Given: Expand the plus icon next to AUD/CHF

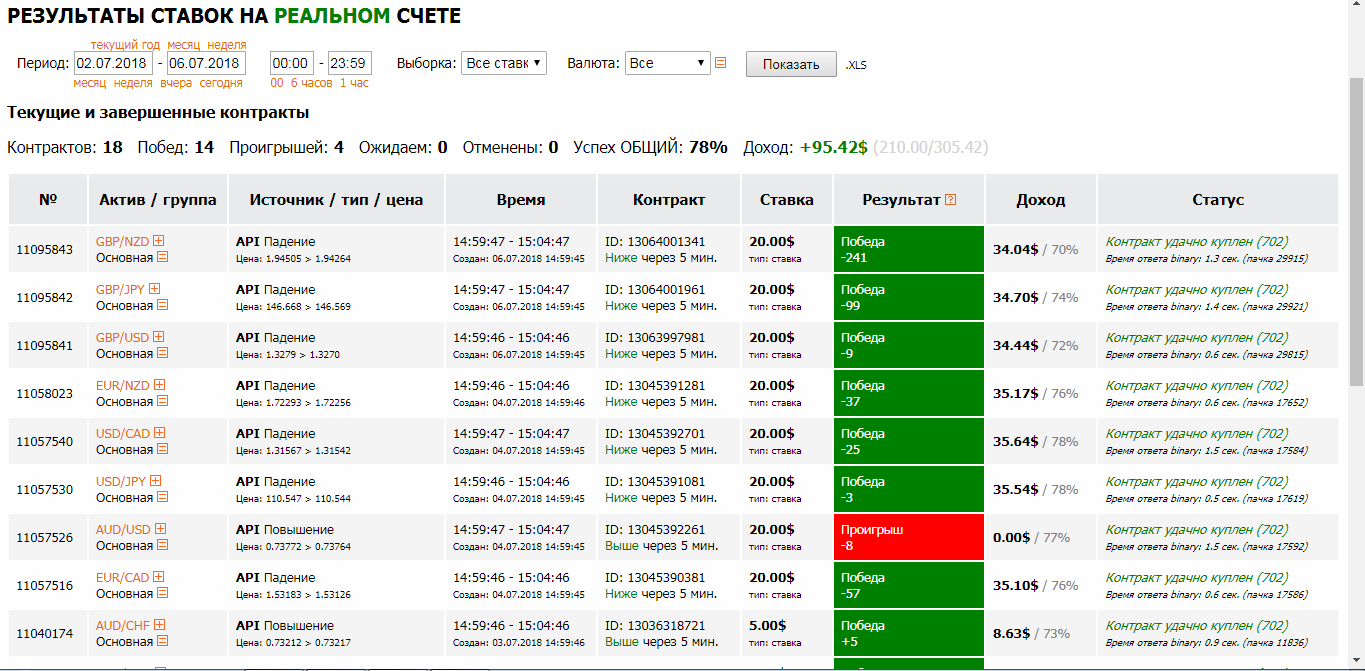Looking at the screenshot, I should tap(159, 625).
